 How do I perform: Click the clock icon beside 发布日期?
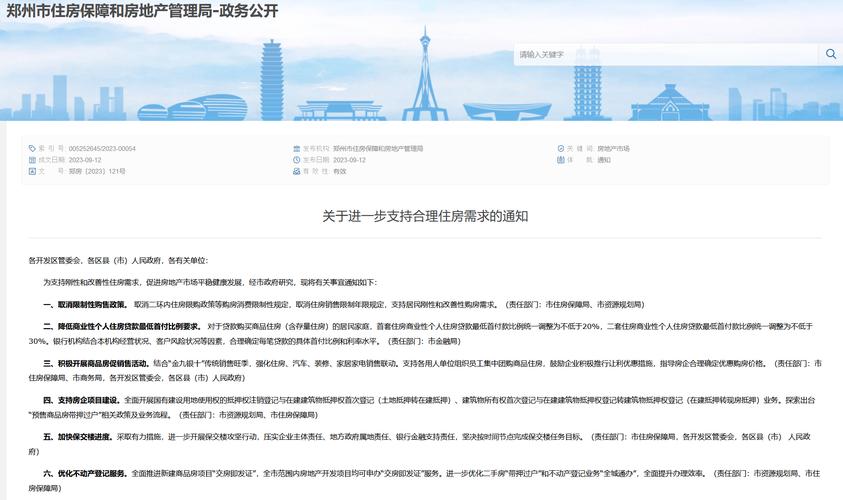(296, 160)
